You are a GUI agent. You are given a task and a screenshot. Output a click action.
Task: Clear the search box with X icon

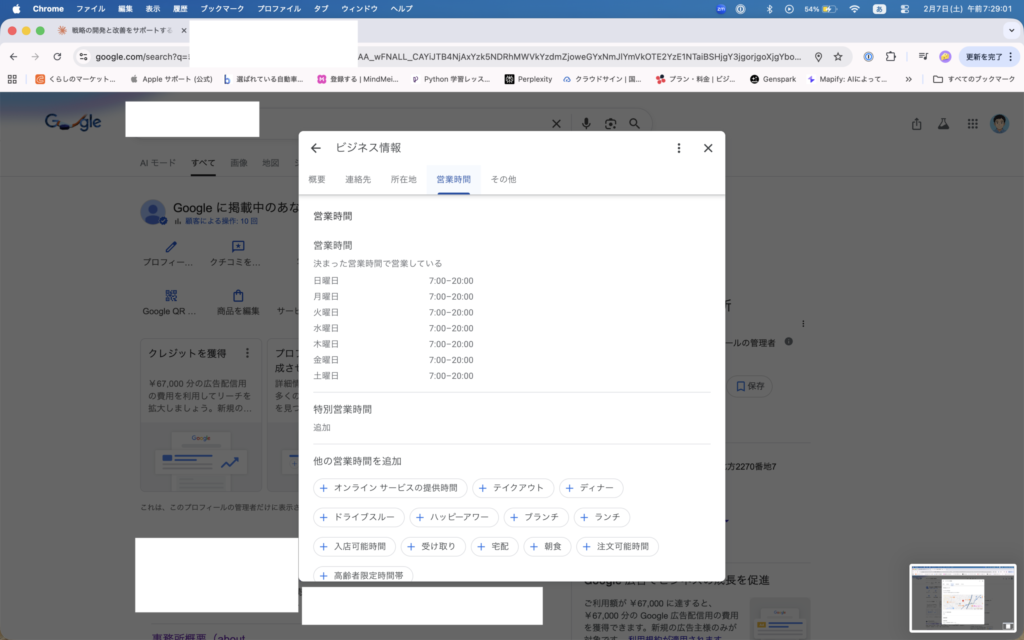coord(557,123)
